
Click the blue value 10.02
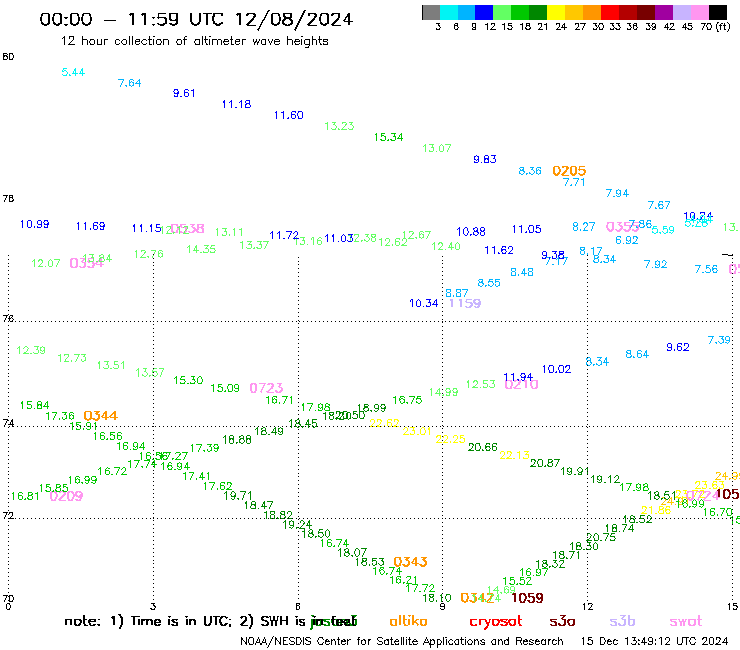[556, 369]
